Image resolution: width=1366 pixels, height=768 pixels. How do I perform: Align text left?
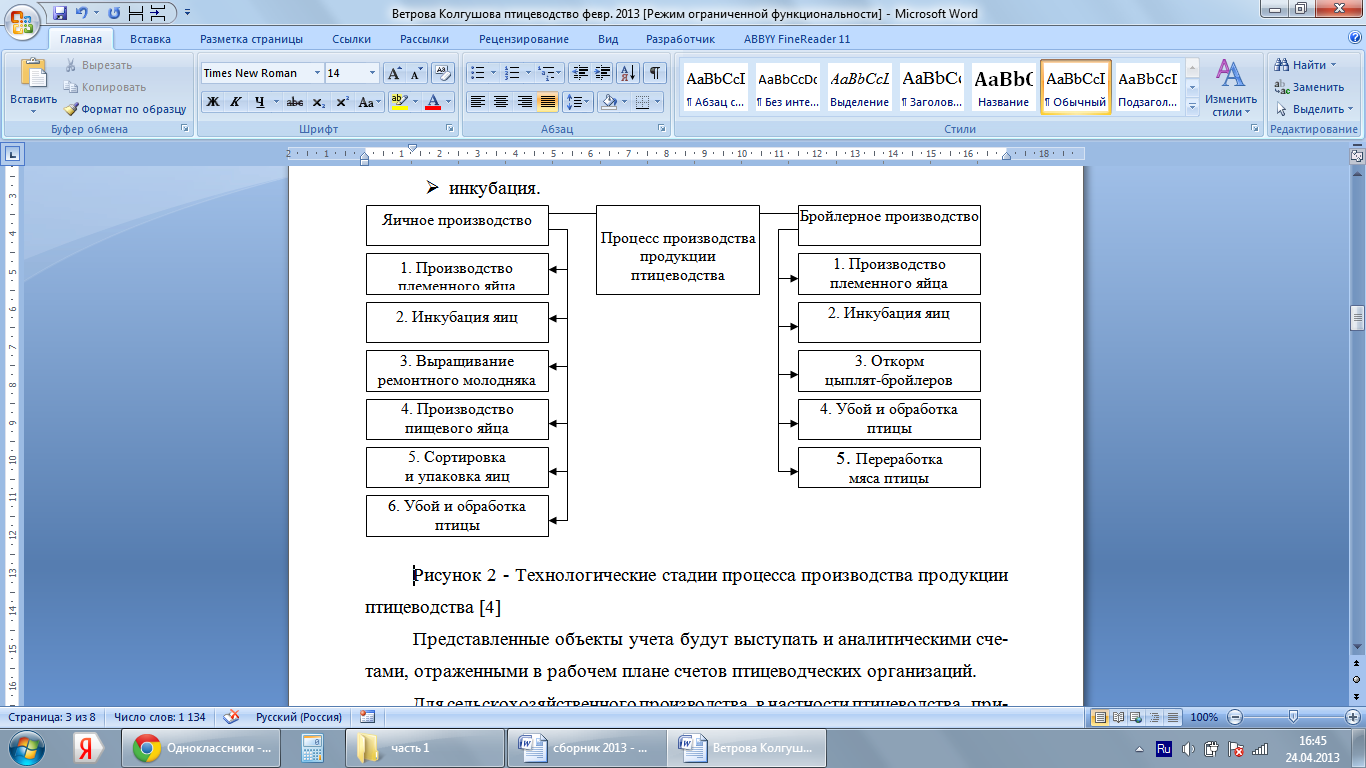(x=478, y=102)
